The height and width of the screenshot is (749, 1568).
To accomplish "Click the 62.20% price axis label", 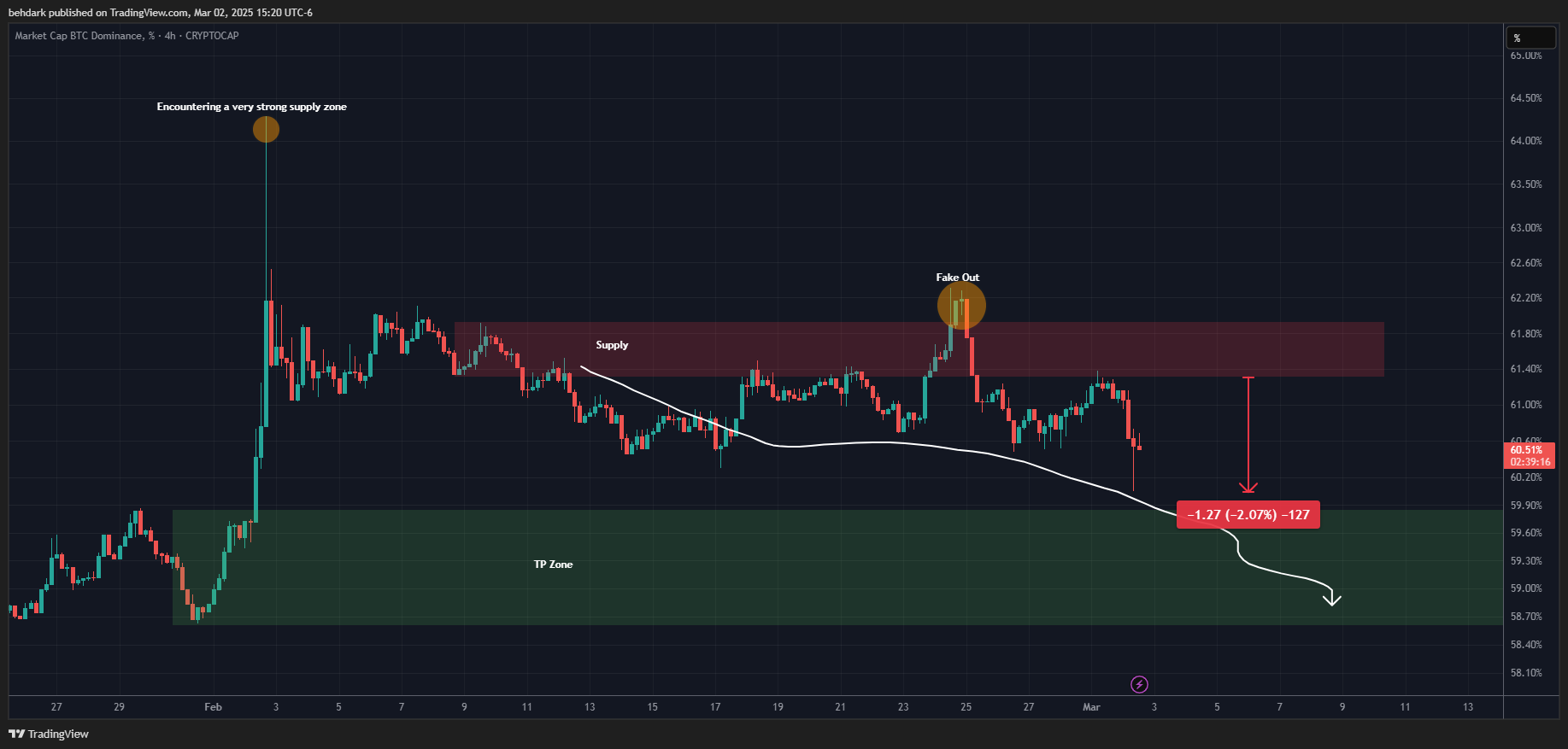I will (1526, 298).
